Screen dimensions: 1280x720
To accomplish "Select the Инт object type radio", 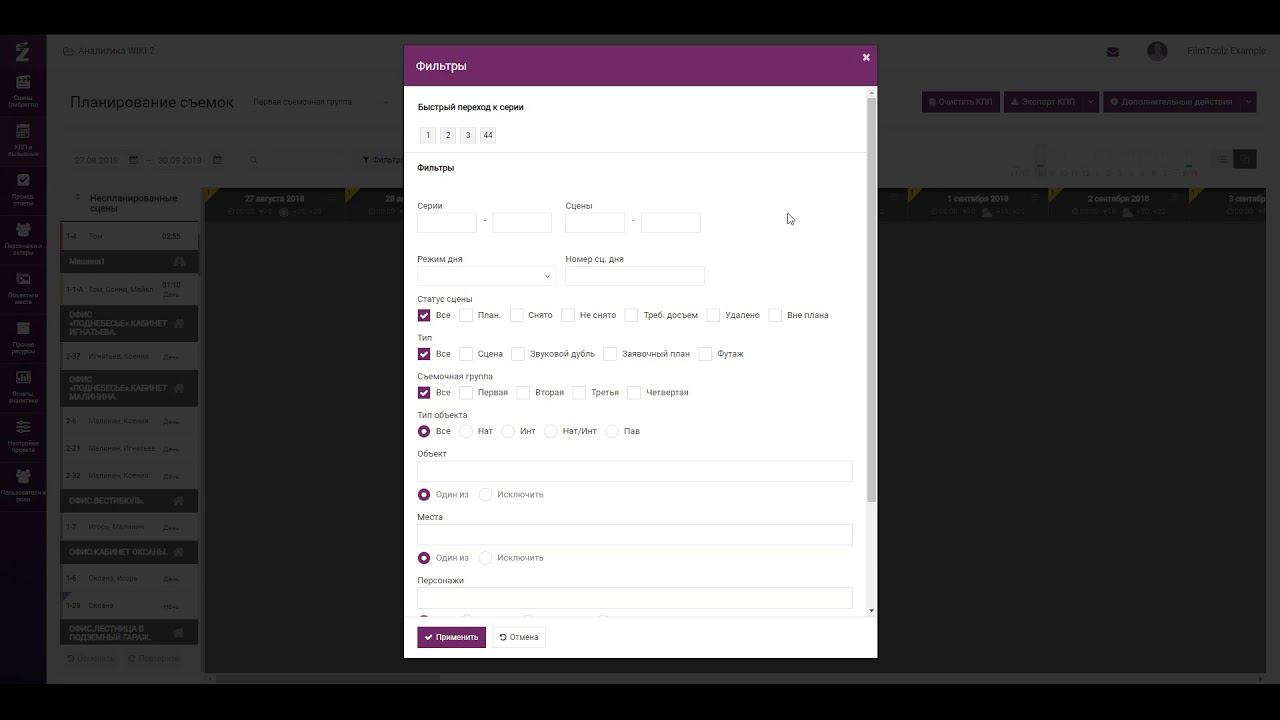I will [508, 431].
